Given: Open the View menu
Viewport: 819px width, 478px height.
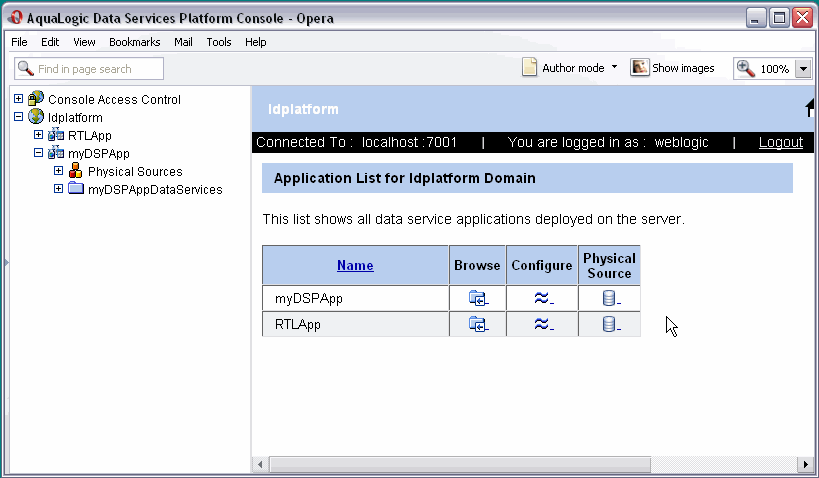Looking at the screenshot, I should click(84, 42).
